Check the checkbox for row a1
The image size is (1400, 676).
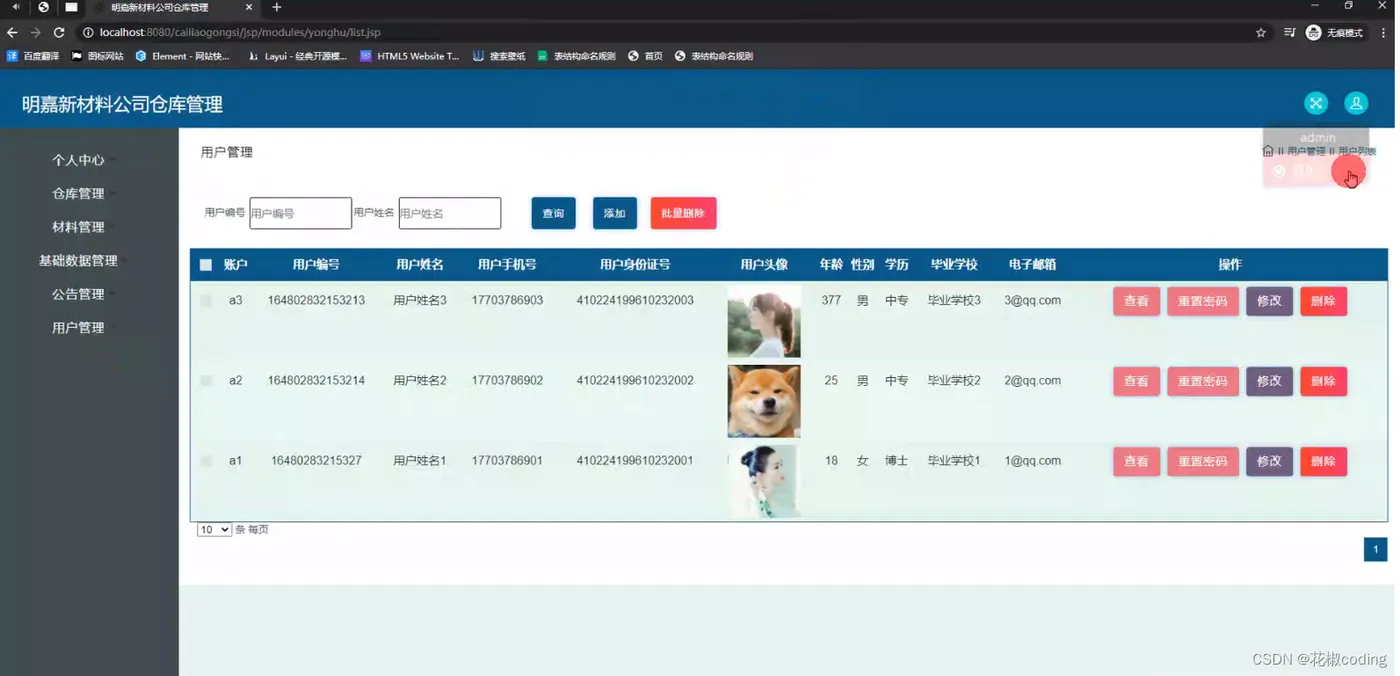206,461
